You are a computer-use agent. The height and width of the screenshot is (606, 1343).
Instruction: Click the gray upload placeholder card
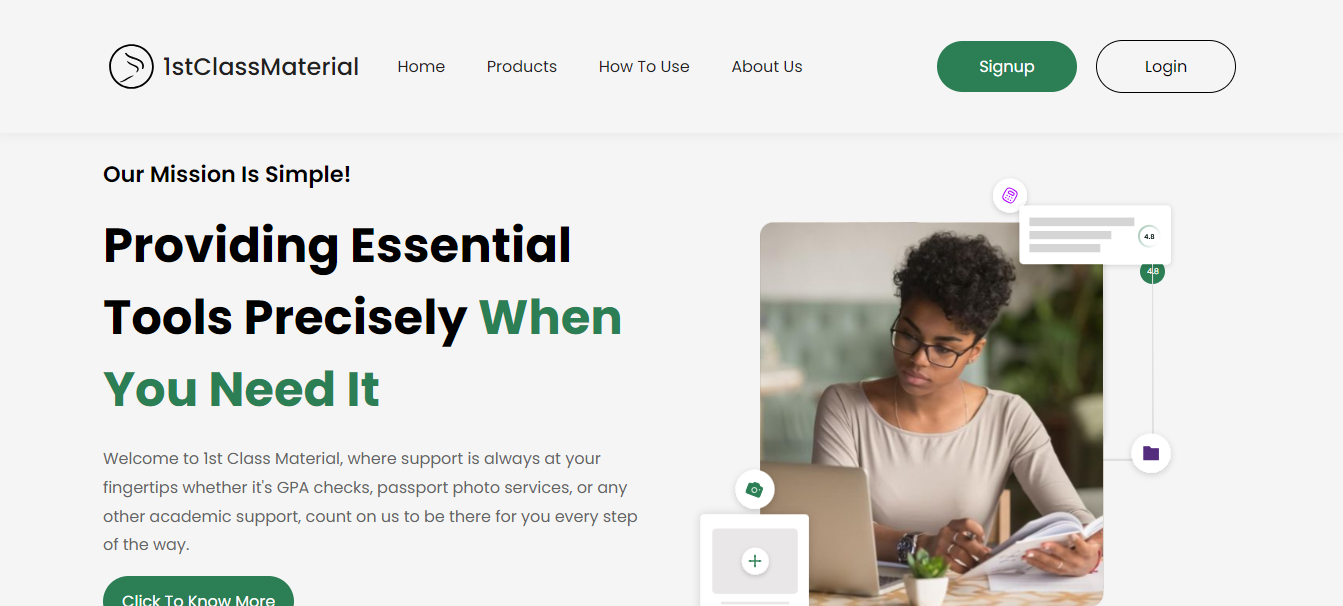(755, 561)
